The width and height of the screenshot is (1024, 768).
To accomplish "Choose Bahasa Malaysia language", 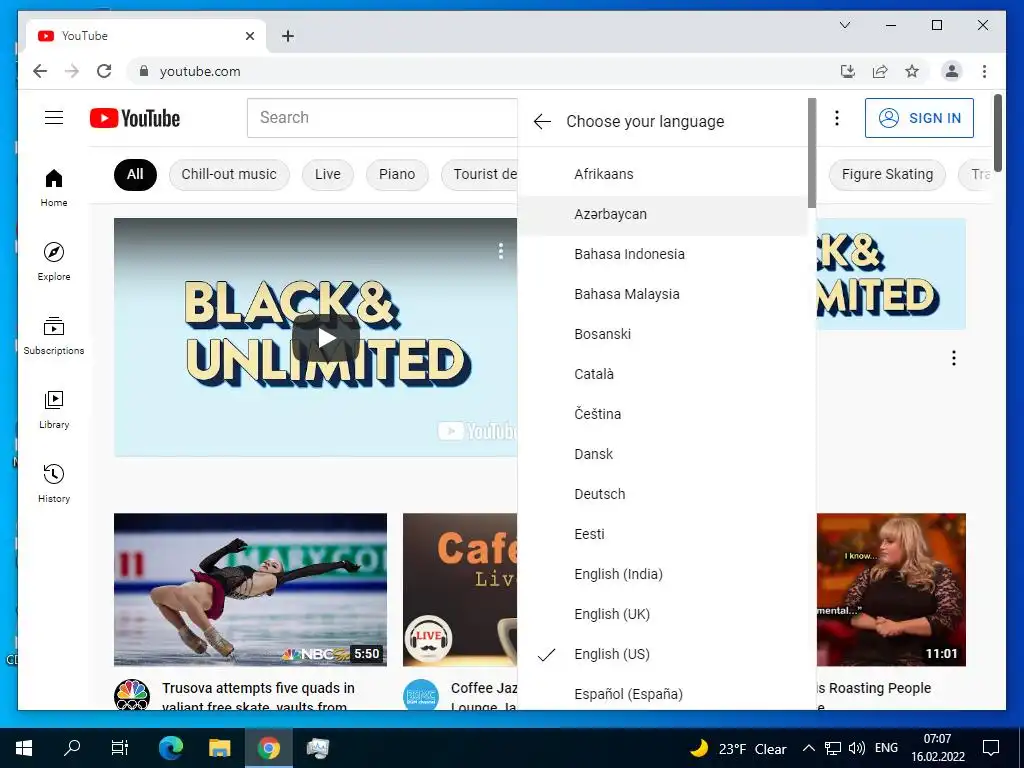I will (663, 294).
